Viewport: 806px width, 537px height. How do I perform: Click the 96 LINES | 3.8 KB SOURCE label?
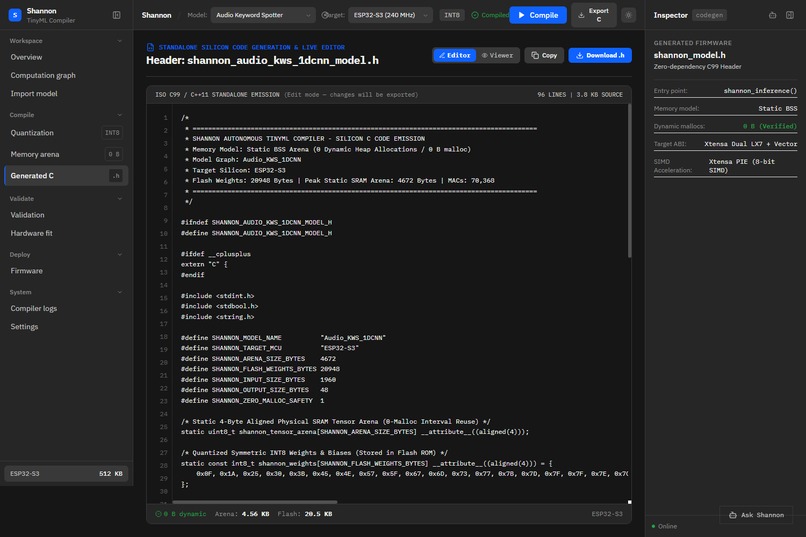pos(580,95)
